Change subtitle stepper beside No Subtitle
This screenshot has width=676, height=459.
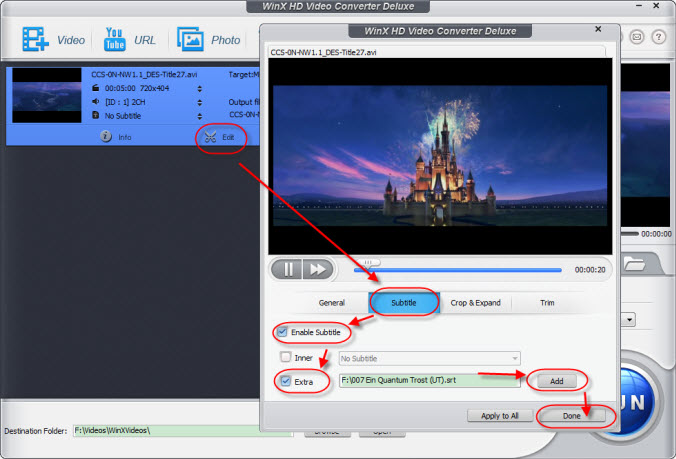click(200, 116)
